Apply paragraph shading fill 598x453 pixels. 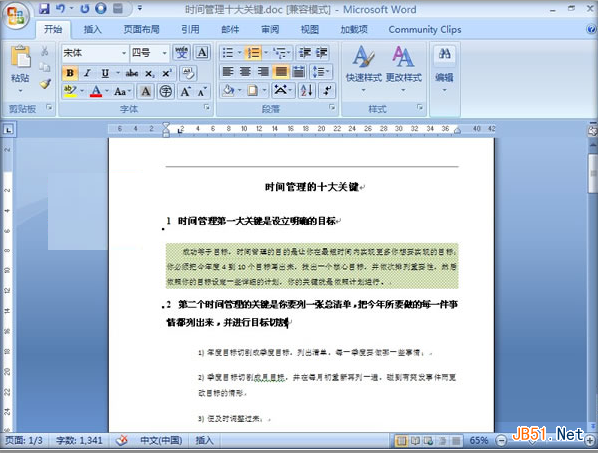[228, 90]
